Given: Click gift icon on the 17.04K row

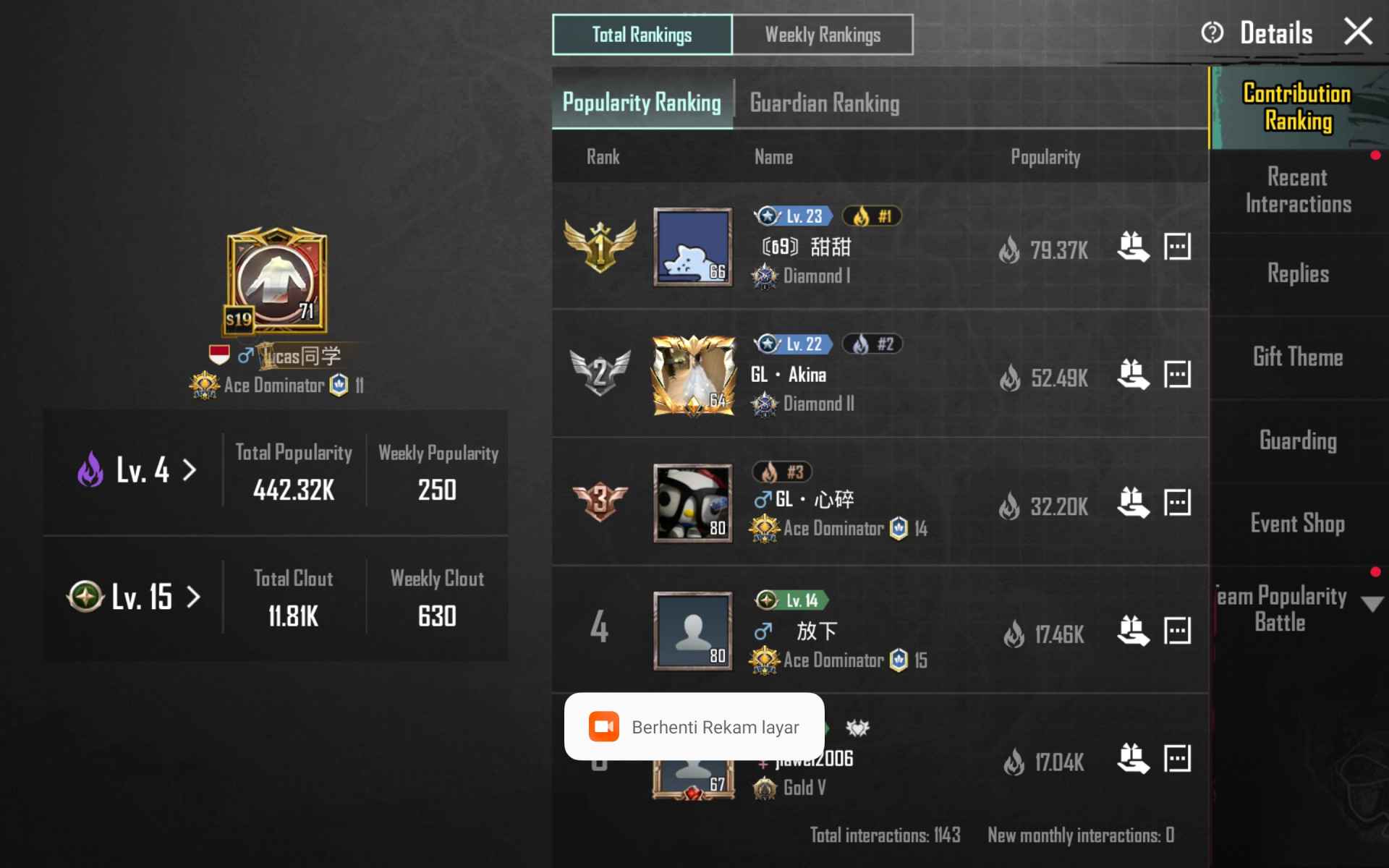Looking at the screenshot, I should pyautogui.click(x=1133, y=759).
